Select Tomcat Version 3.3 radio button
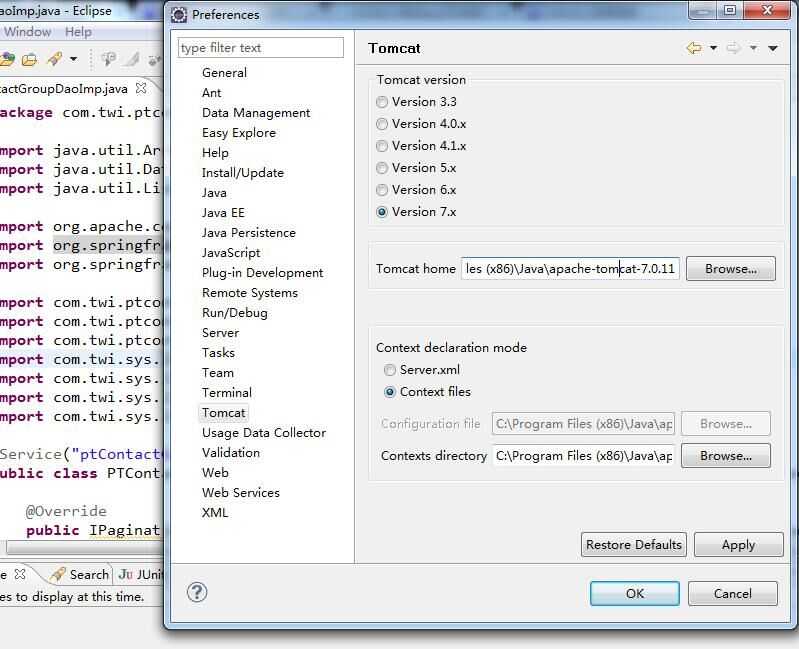The image size is (799, 649). pyautogui.click(x=382, y=102)
